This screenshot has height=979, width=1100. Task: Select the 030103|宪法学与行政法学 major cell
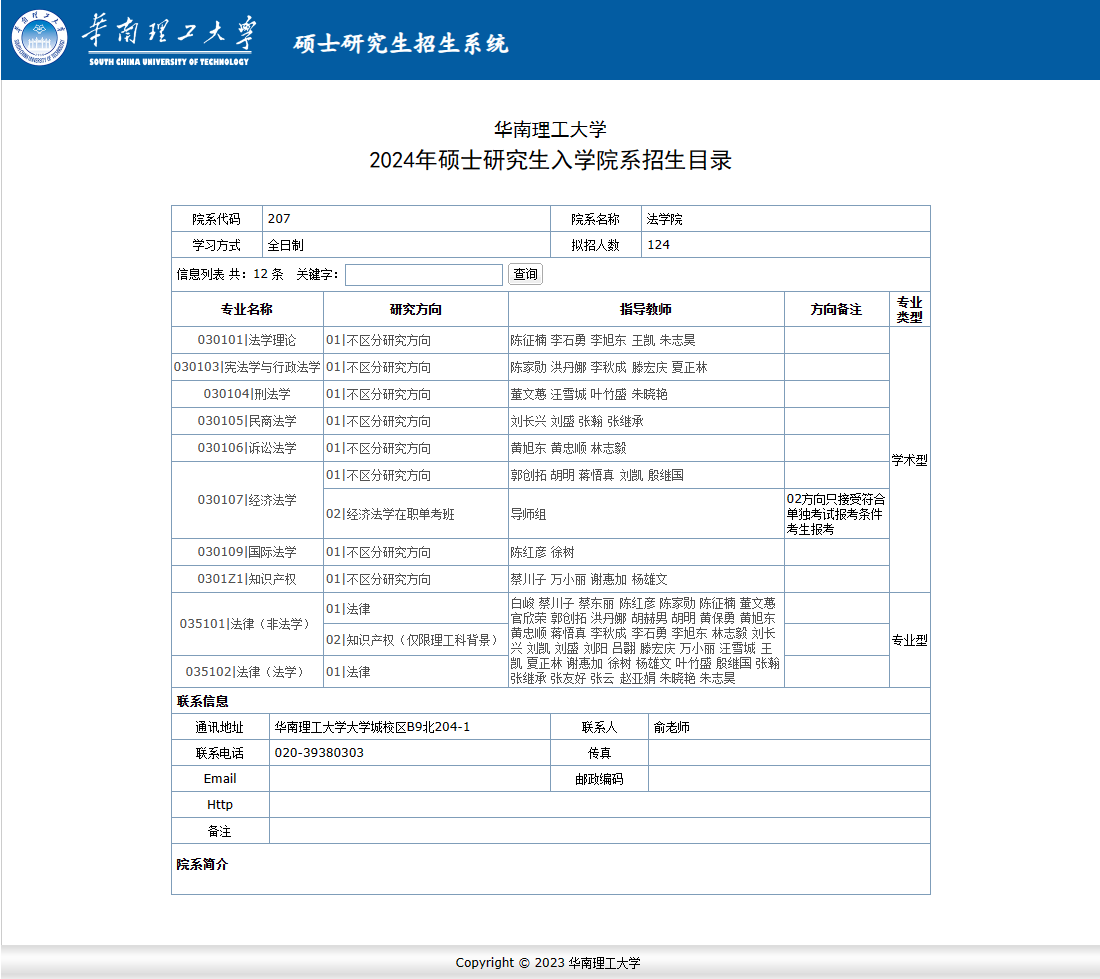(247, 367)
